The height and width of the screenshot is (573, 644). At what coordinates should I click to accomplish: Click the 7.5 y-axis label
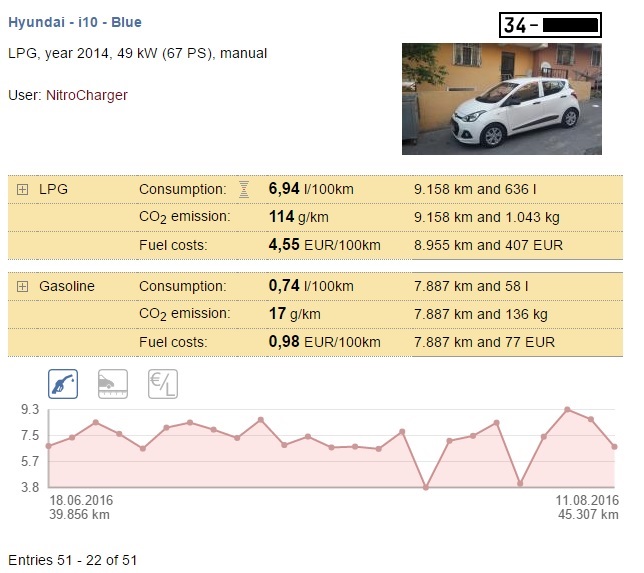pyautogui.click(x=30, y=435)
